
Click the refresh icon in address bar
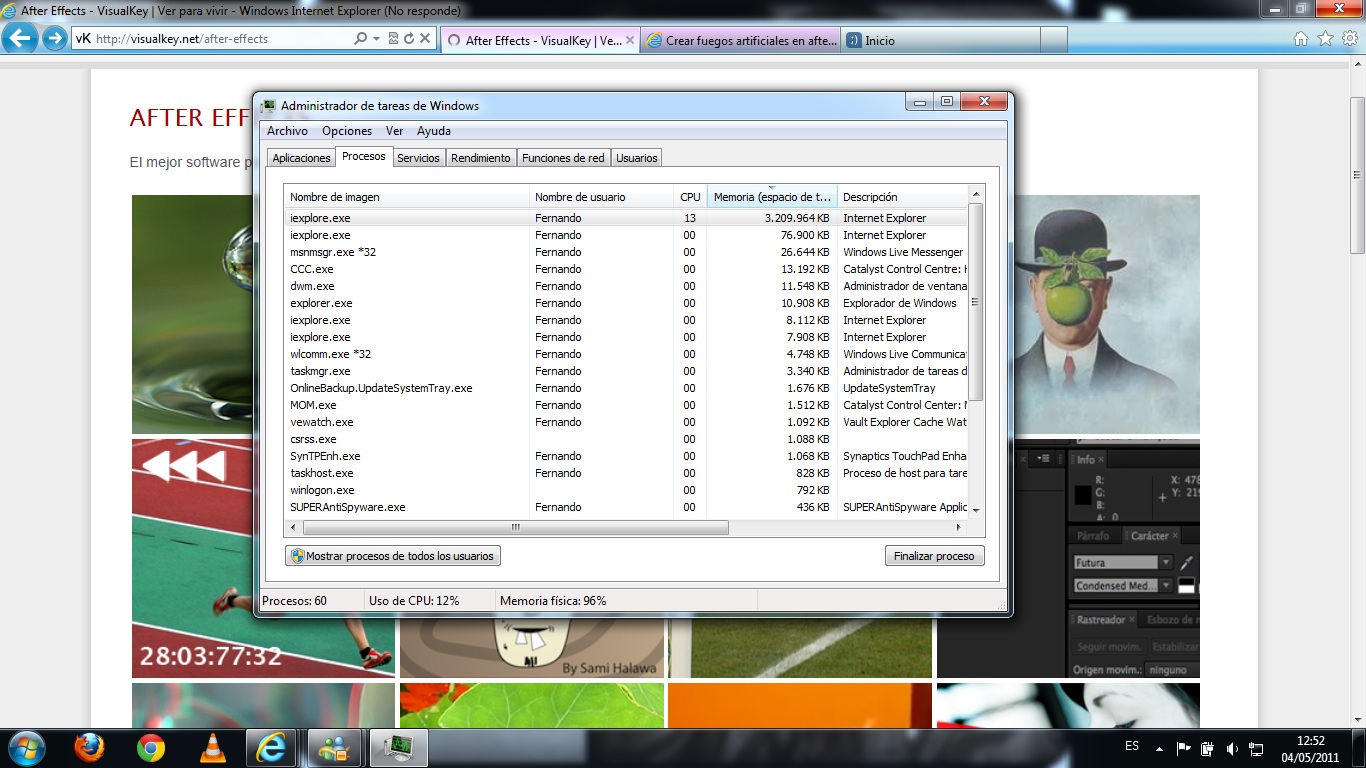(x=409, y=39)
